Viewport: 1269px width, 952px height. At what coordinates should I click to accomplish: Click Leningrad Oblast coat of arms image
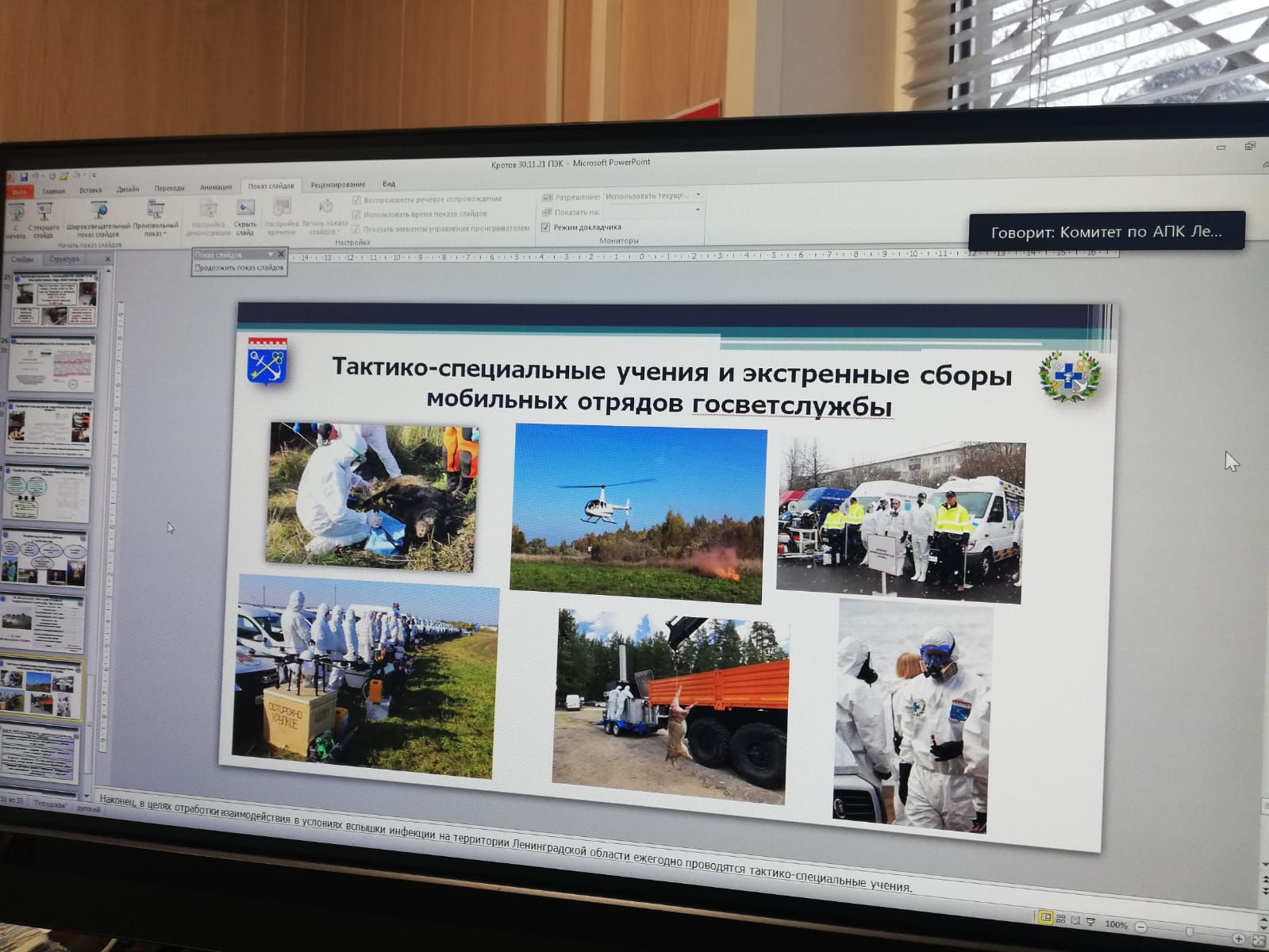tap(267, 363)
